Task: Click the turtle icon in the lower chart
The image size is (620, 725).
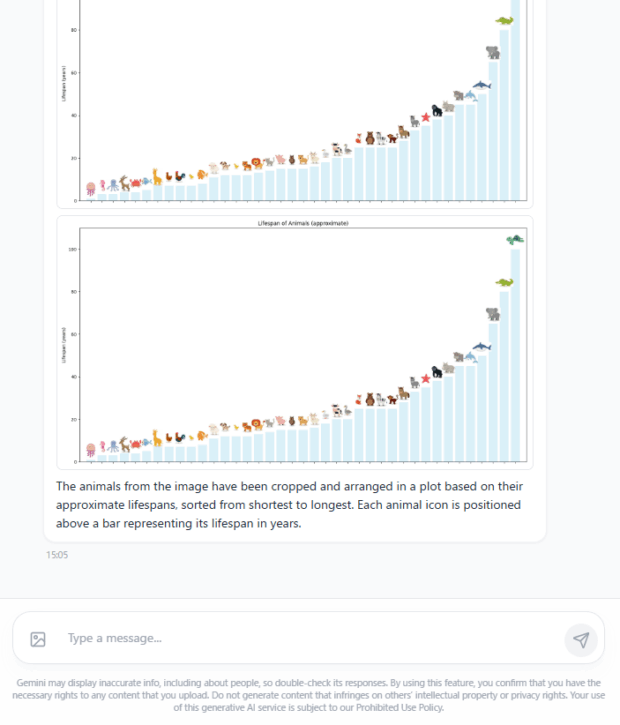Action: pos(515,239)
